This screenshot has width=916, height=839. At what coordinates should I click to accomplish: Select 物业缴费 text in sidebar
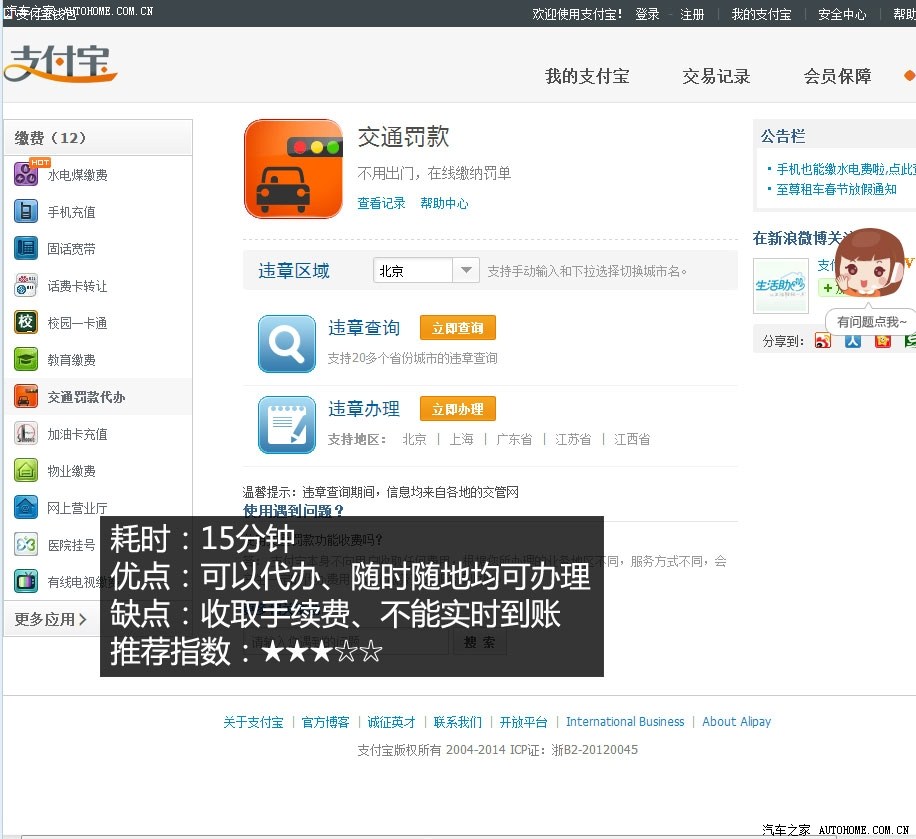click(71, 471)
